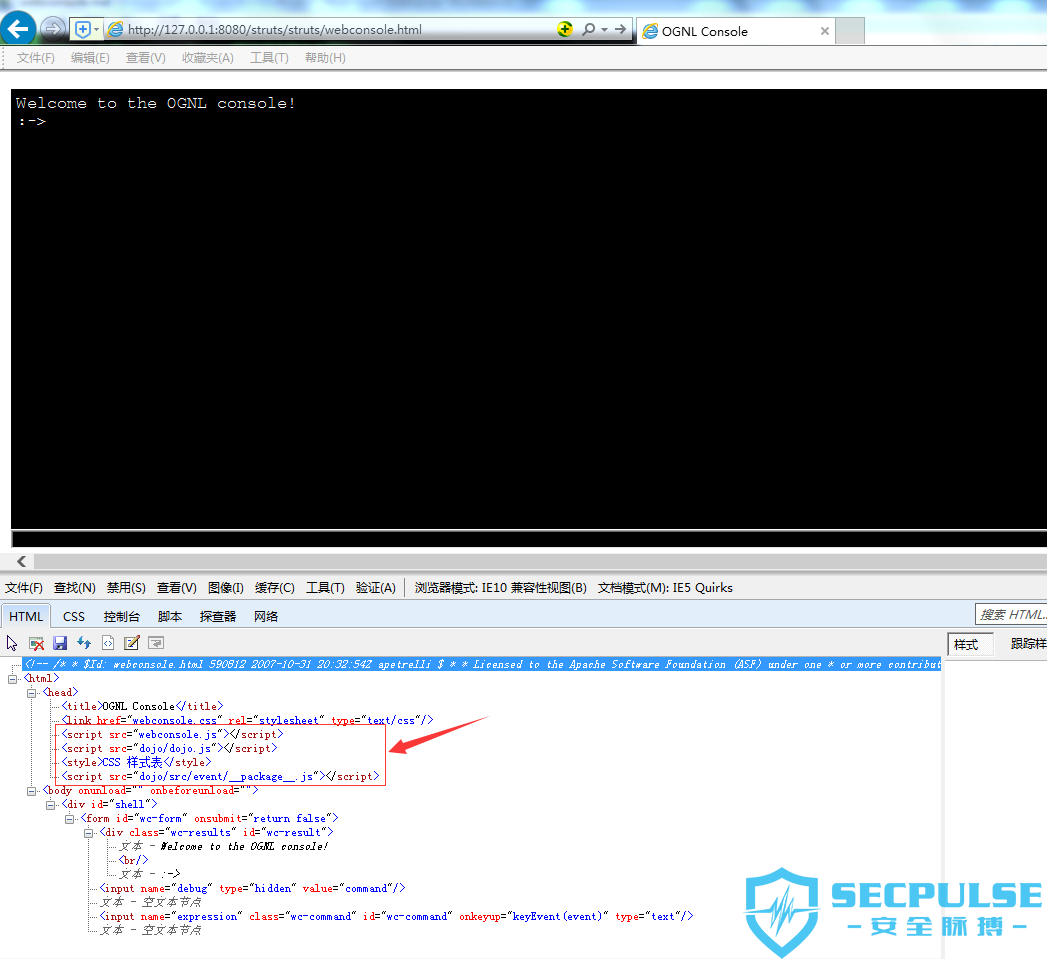1047x959 pixels.
Task: Activate select element by click arrow tool
Action: (12, 643)
